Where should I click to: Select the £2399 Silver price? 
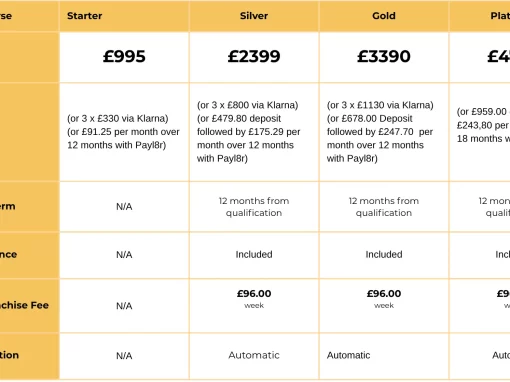pos(254,56)
